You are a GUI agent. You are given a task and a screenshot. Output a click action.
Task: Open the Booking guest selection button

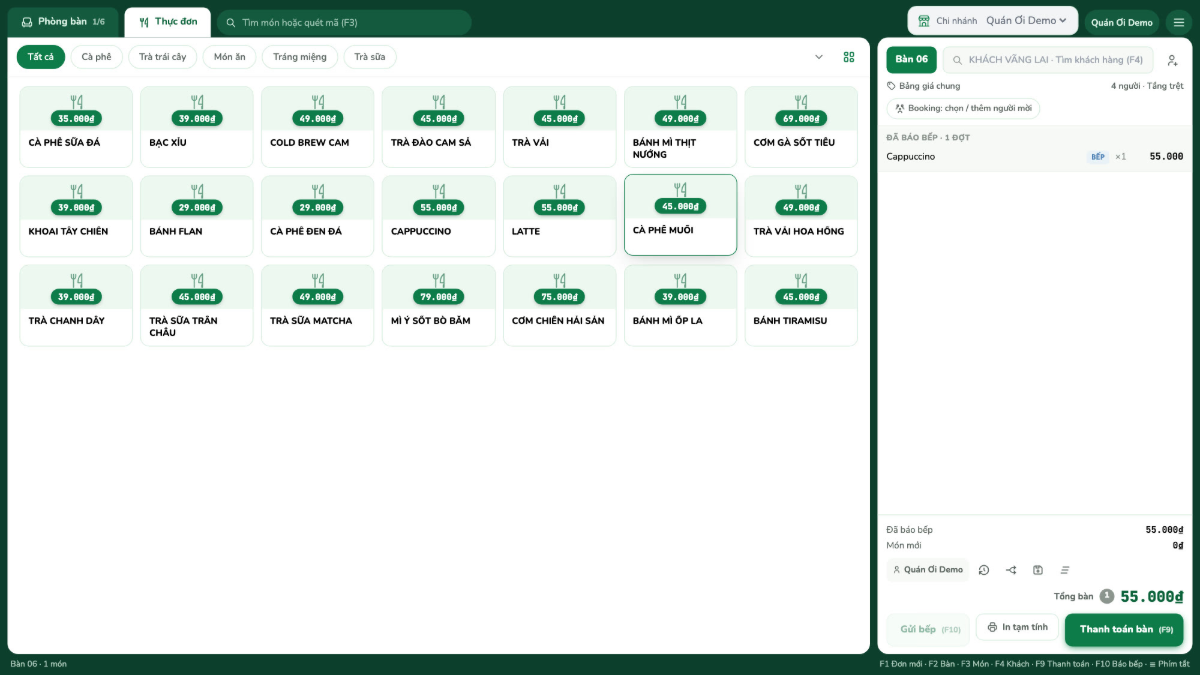[x=963, y=108]
